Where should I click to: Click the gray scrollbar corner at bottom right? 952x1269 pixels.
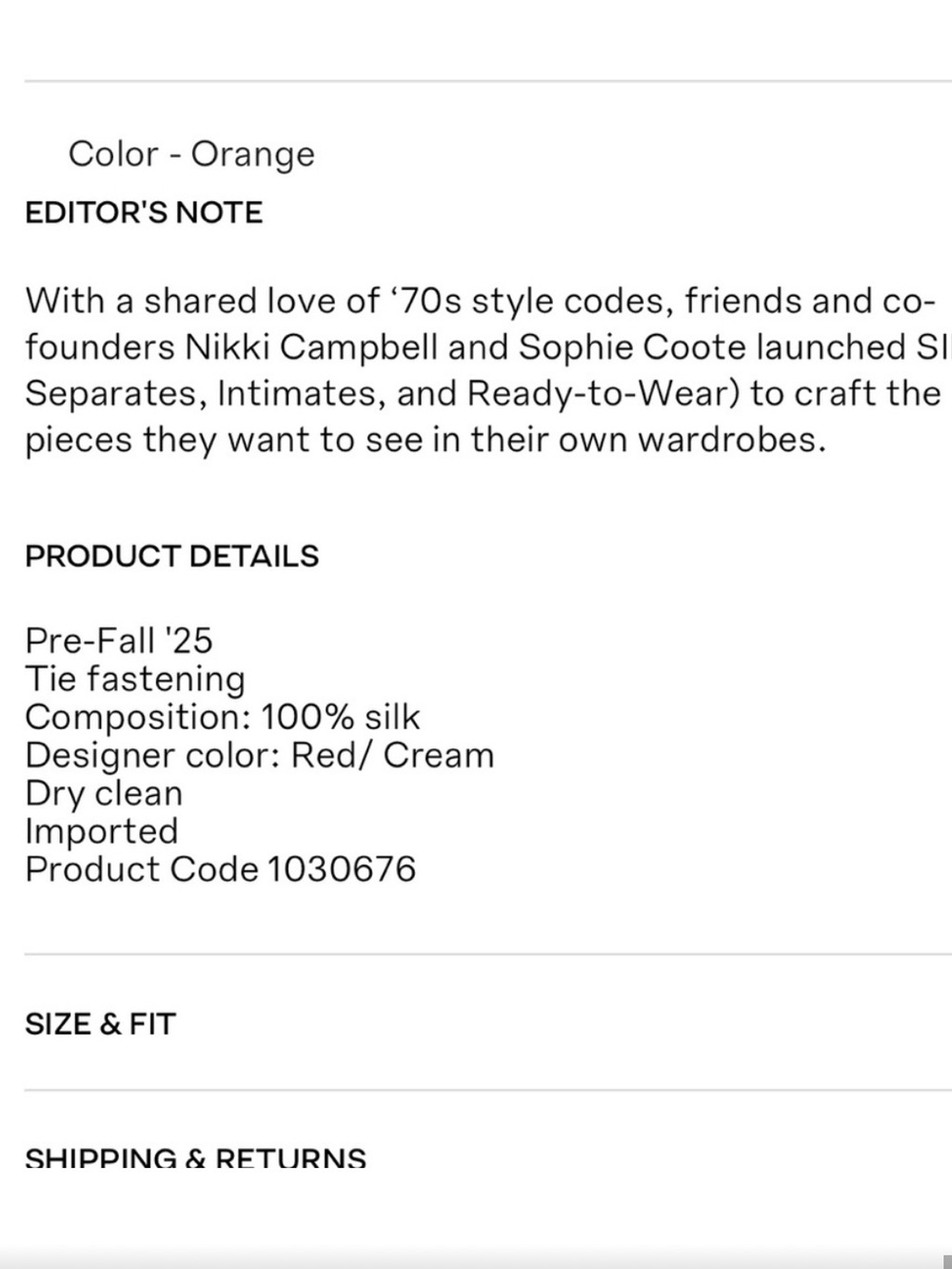[946, 1261]
